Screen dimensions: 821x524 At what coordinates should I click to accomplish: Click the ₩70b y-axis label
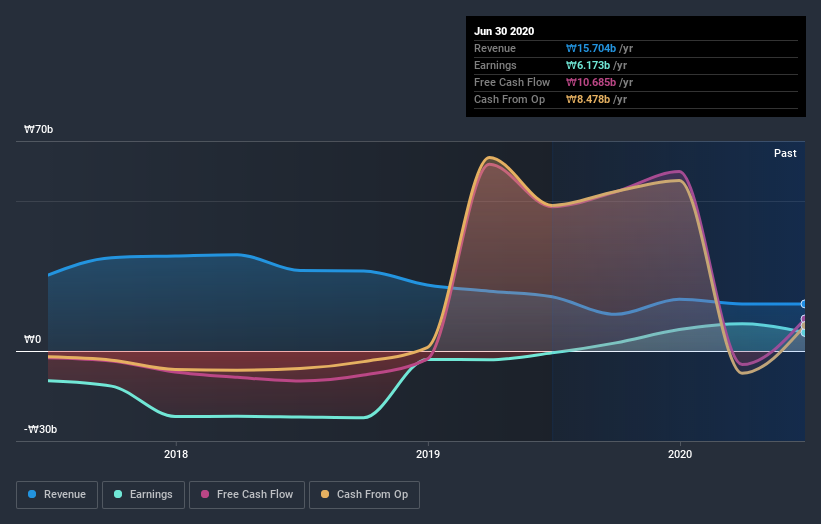(x=38, y=129)
